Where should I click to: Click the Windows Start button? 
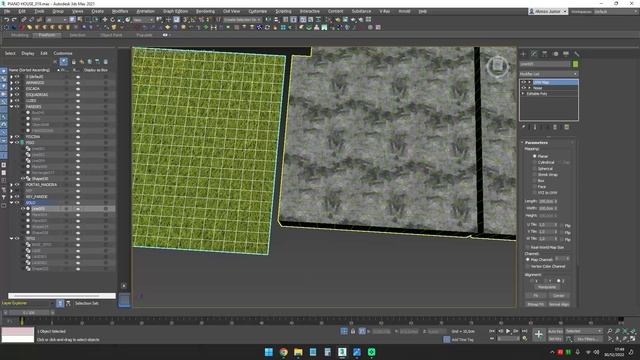pos(269,352)
